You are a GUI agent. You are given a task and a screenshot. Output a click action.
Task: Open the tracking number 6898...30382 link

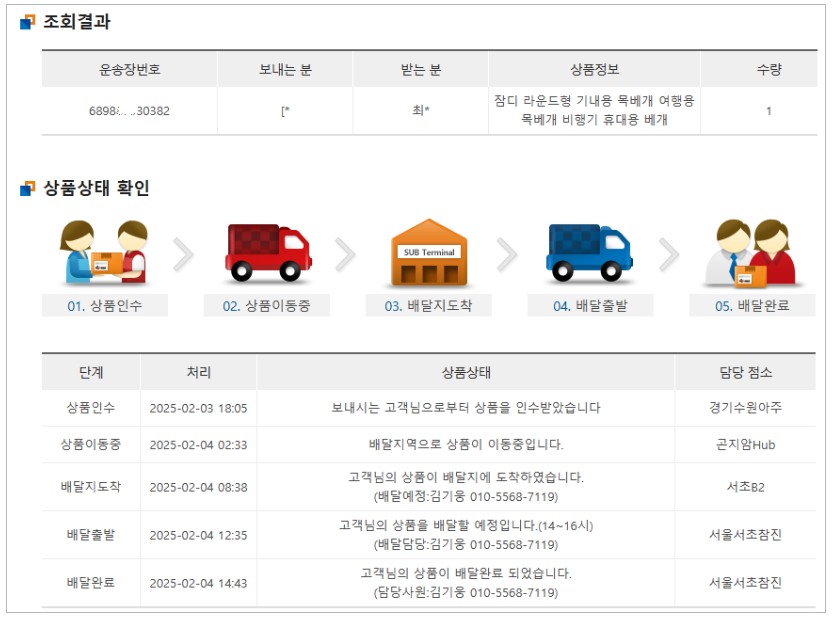pos(131,109)
